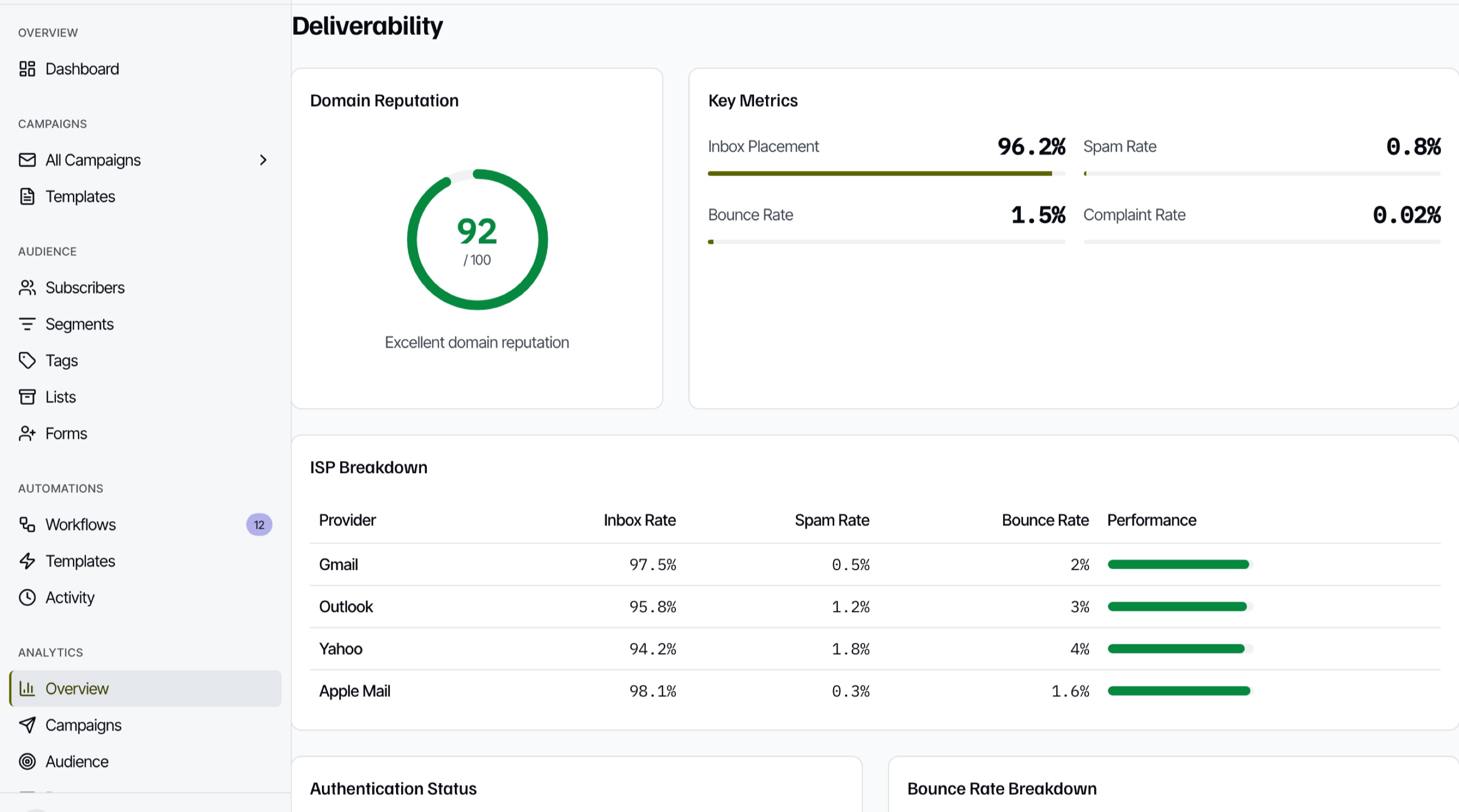Click the 95.8% inbox rate value
The width and height of the screenshot is (1459, 812).
point(652,607)
